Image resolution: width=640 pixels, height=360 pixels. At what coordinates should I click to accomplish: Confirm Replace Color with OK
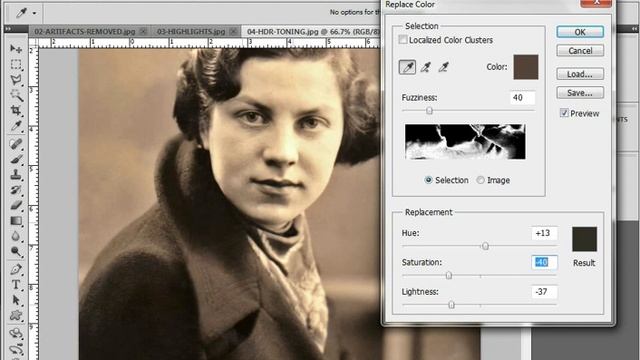coord(580,32)
